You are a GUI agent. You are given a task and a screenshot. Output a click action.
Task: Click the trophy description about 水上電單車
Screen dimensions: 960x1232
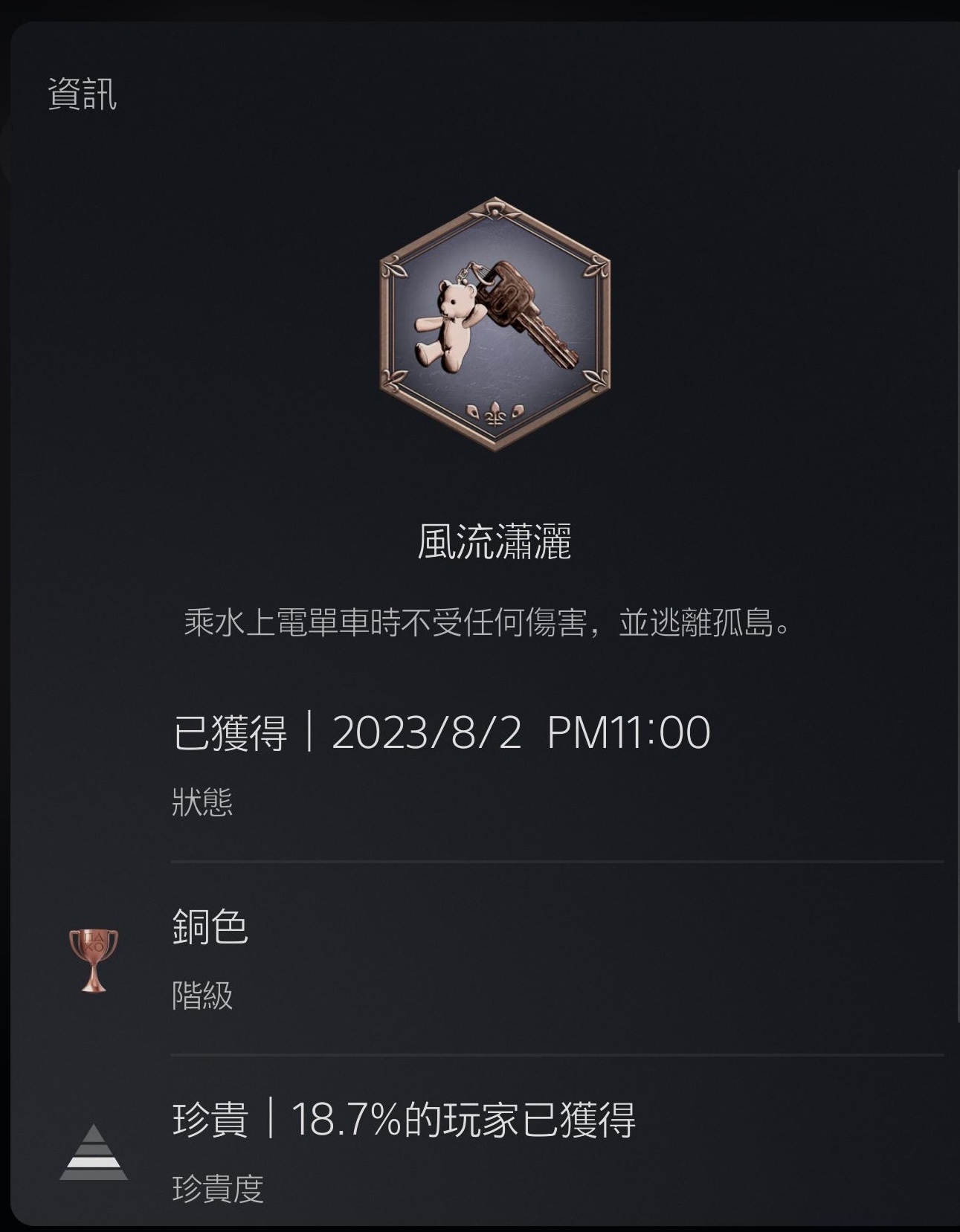[487, 622]
